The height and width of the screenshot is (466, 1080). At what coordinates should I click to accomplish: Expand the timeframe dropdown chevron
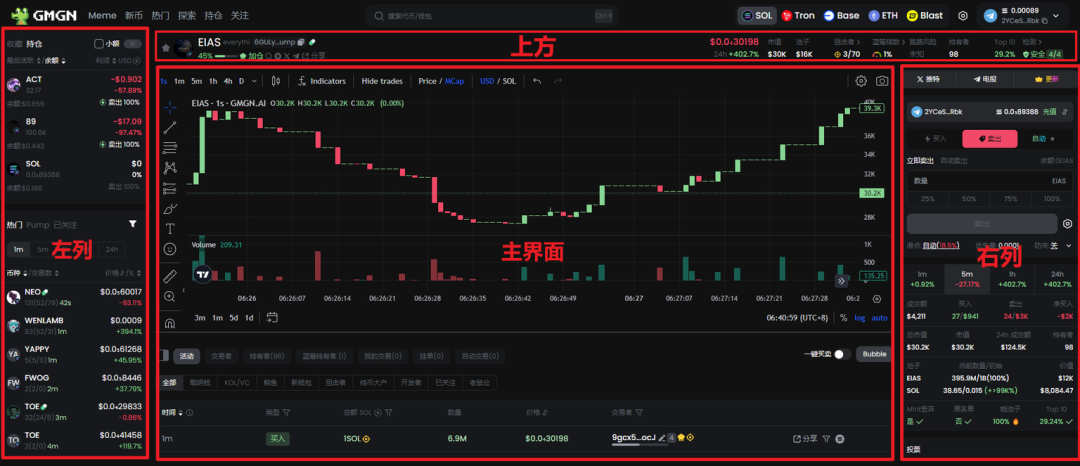(x=255, y=81)
